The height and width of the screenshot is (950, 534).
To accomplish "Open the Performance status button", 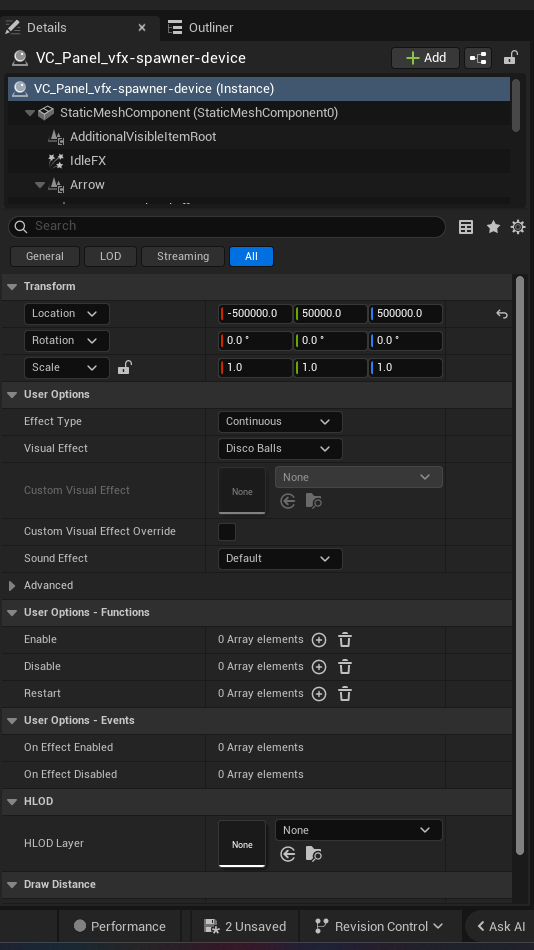I will (119, 926).
